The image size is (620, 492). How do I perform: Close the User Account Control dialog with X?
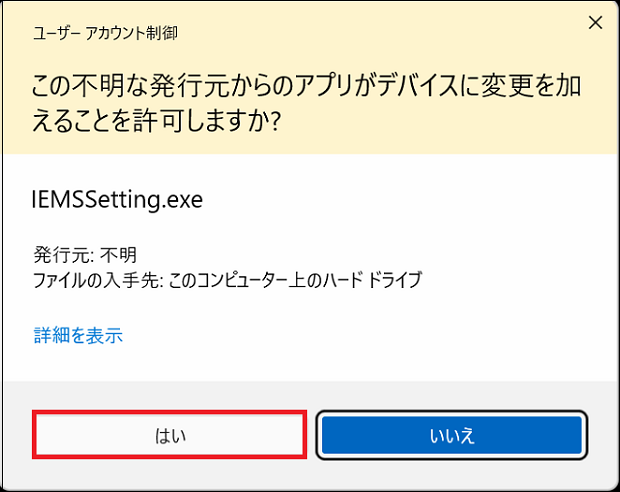595,23
